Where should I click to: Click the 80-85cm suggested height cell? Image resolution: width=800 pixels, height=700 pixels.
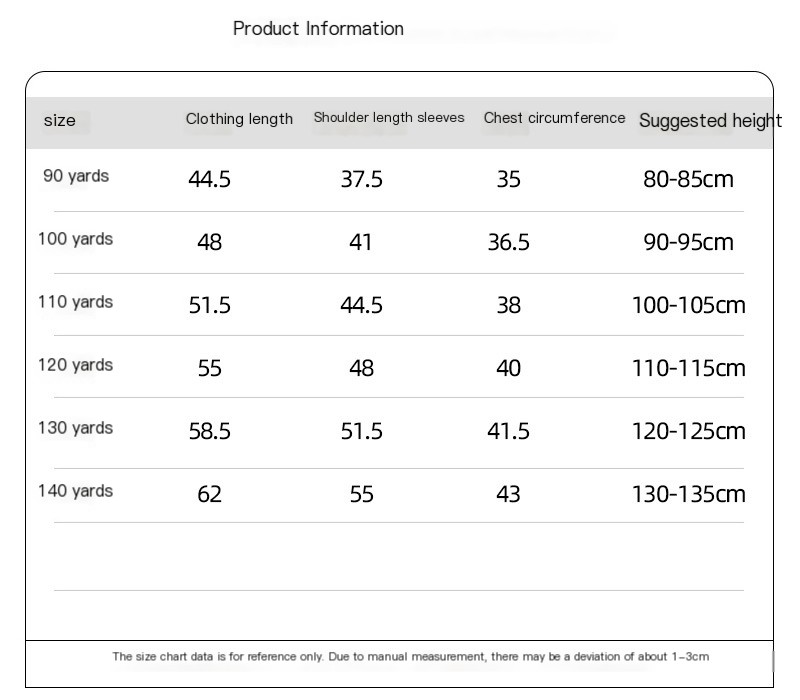tap(688, 180)
